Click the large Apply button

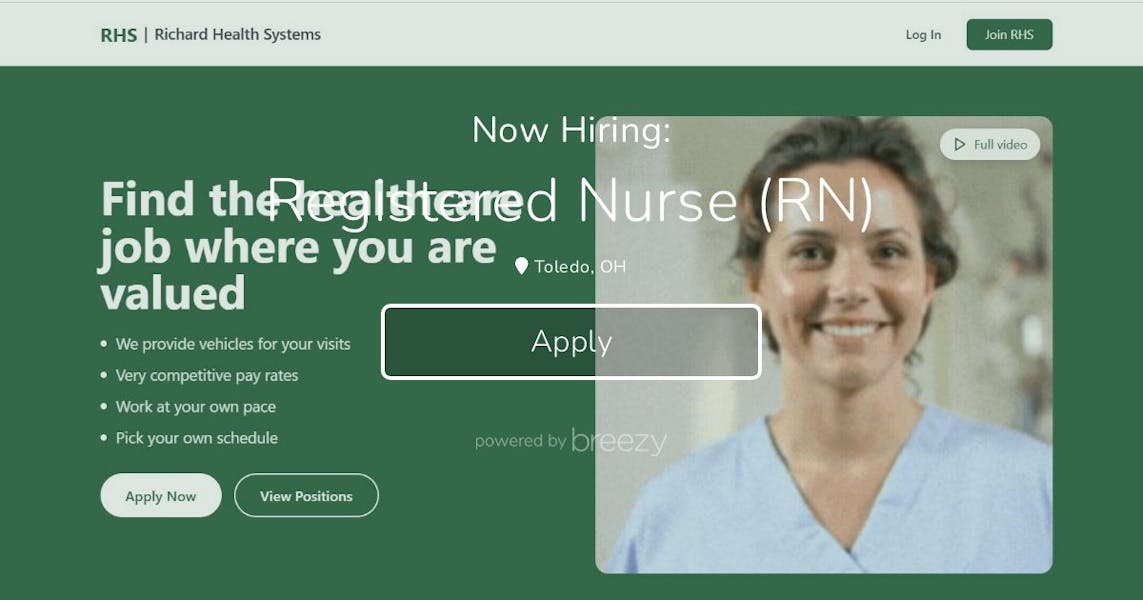tap(571, 342)
